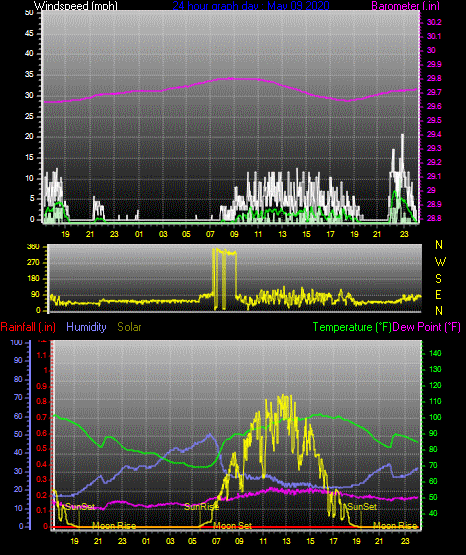466x555 pixels.
Task: Select the 80 label on the blue humidity axis
Action: 18,380
